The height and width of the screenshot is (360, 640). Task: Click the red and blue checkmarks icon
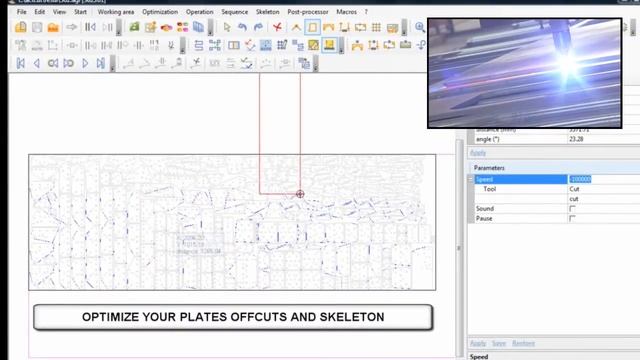[x=250, y=45]
